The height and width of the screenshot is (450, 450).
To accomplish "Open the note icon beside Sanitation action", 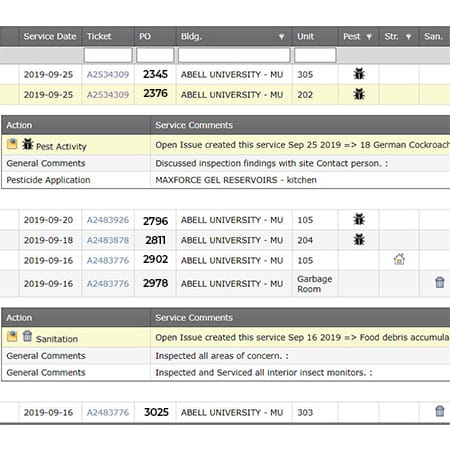I will pyautogui.click(x=12, y=336).
